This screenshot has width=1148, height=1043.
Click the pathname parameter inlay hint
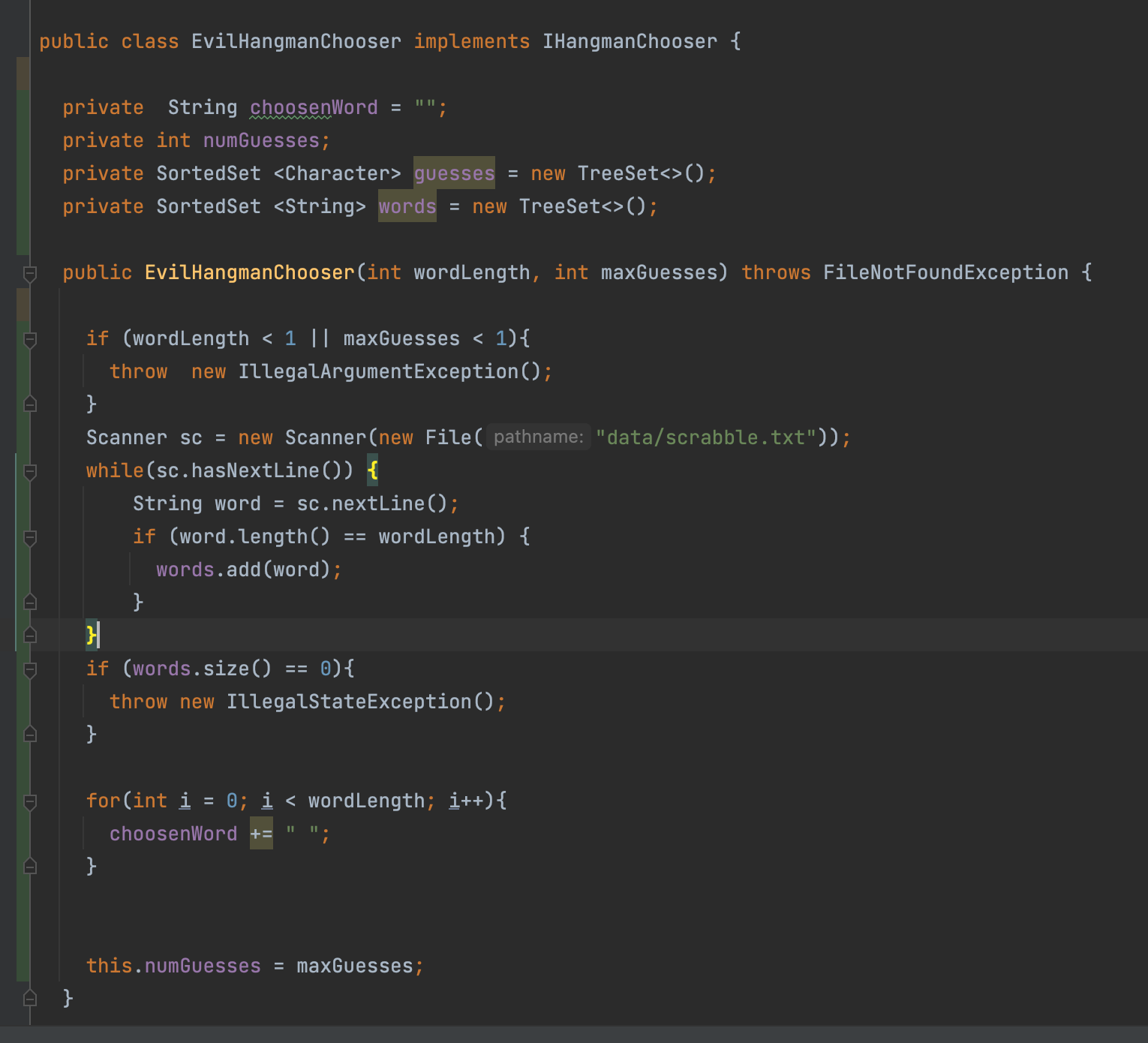[538, 437]
